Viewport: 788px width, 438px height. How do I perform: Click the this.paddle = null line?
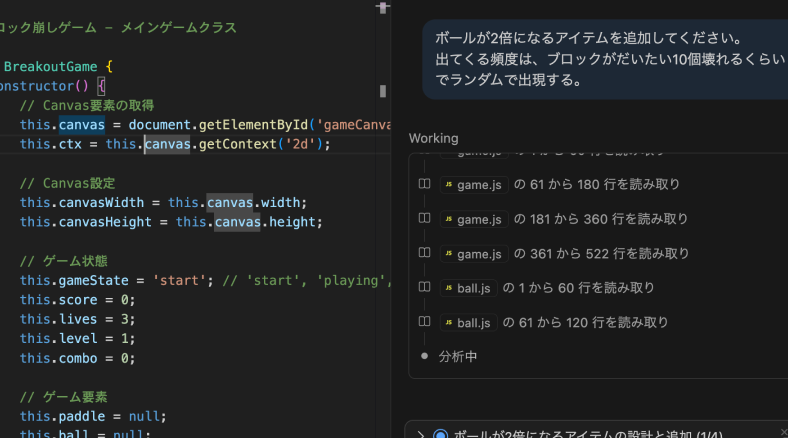[93, 416]
